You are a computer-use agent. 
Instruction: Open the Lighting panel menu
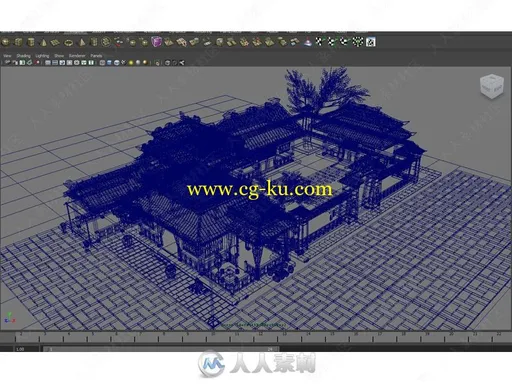tap(42, 56)
